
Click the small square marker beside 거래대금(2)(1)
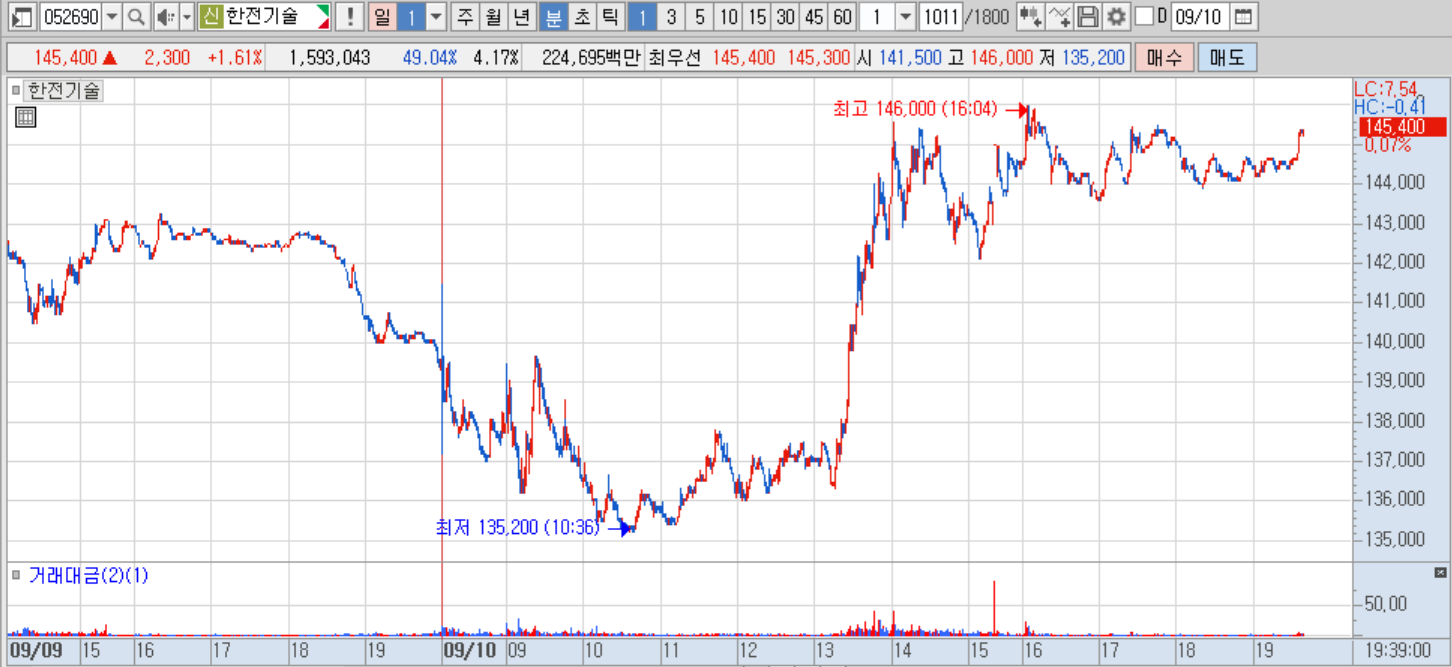(x=16, y=575)
